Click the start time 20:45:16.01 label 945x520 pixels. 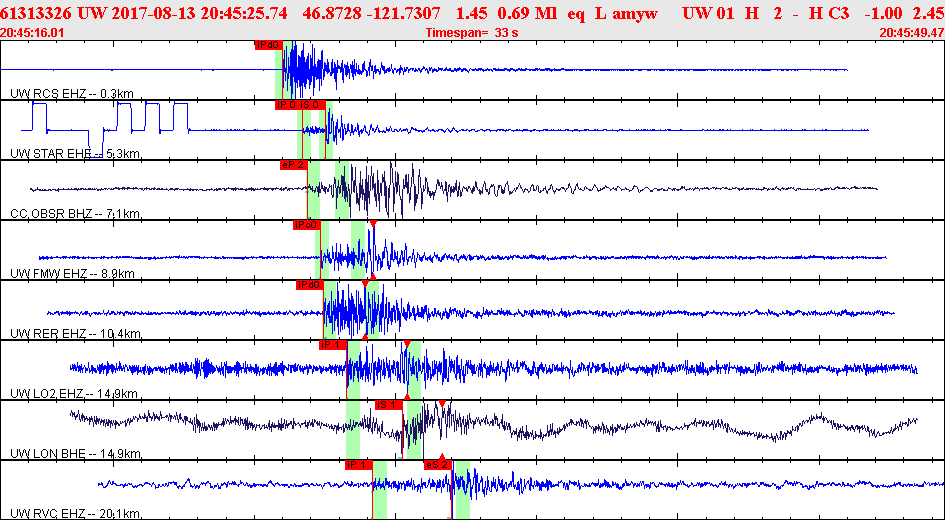pos(33,33)
